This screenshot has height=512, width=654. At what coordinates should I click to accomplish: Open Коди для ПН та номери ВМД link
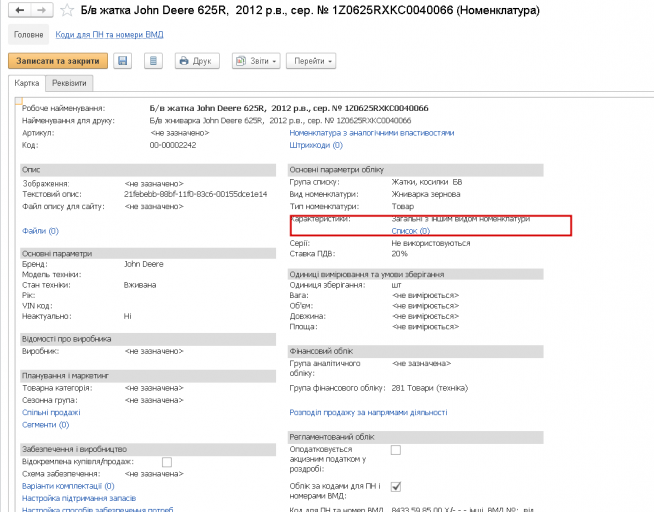click(x=109, y=35)
